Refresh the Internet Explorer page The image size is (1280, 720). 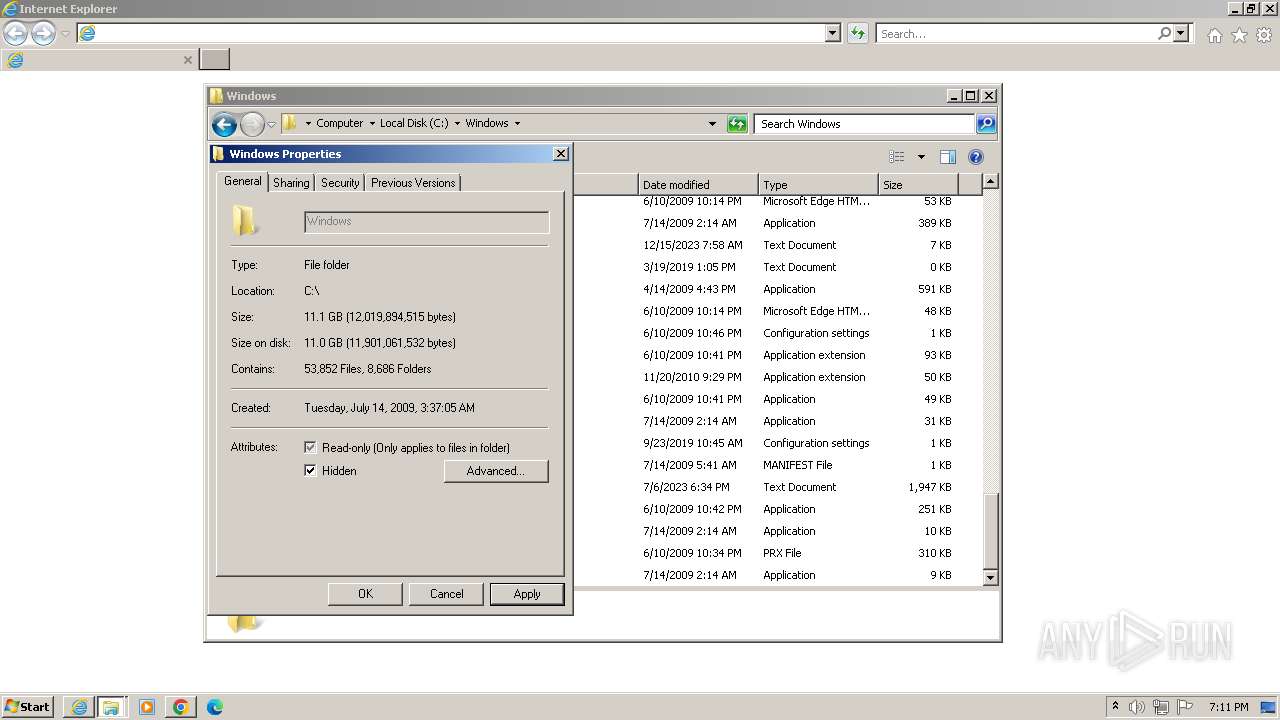(857, 33)
